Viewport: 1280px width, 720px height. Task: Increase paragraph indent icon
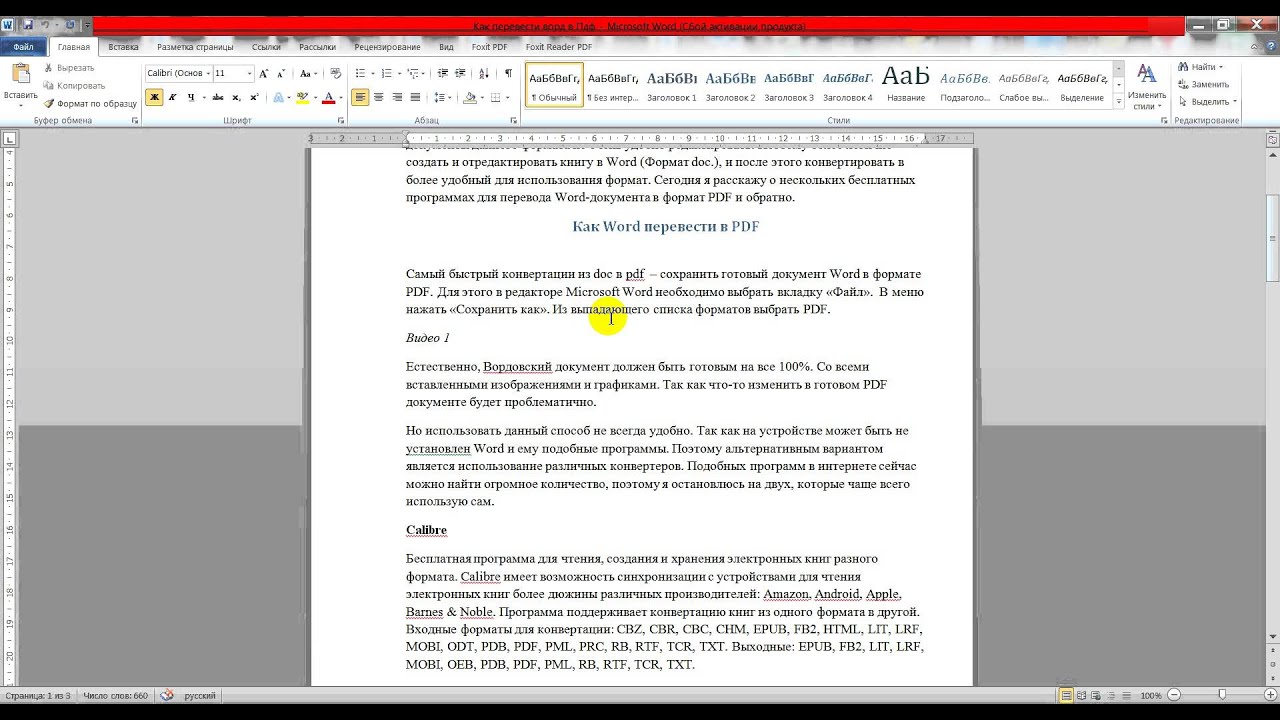point(462,74)
